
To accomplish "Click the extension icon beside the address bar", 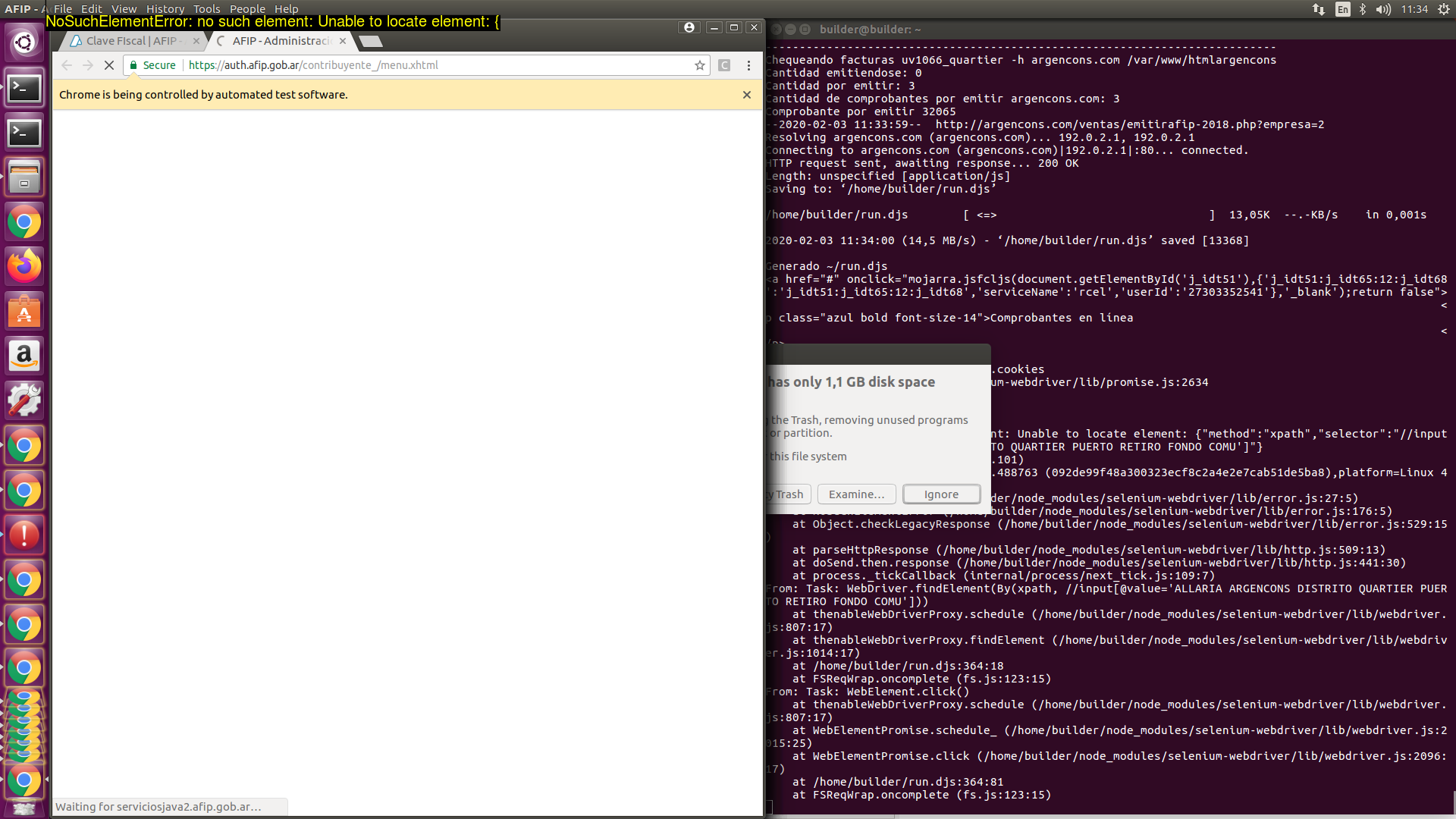I will pyautogui.click(x=724, y=65).
